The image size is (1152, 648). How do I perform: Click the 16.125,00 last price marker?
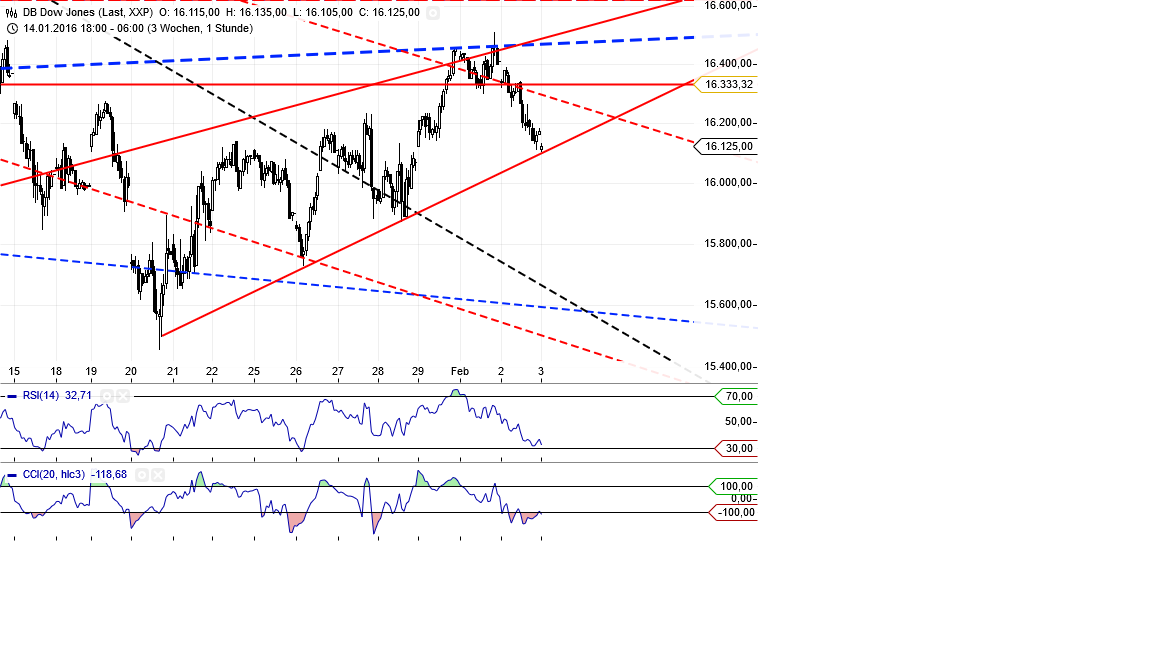[x=729, y=145]
